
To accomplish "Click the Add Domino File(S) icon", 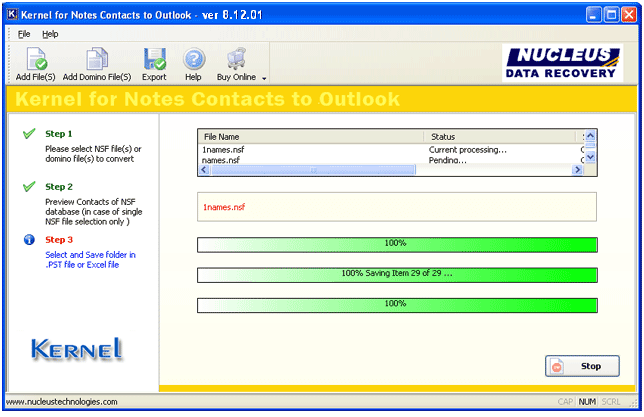I will (97, 59).
